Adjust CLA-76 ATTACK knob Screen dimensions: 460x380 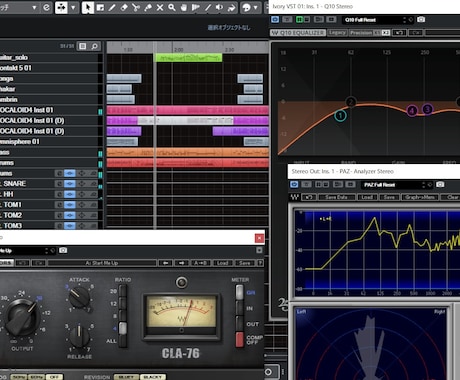click(79, 297)
